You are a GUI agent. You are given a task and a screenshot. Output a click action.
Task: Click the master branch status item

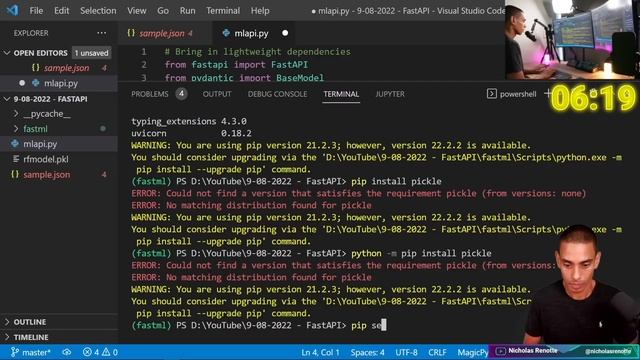31,352
